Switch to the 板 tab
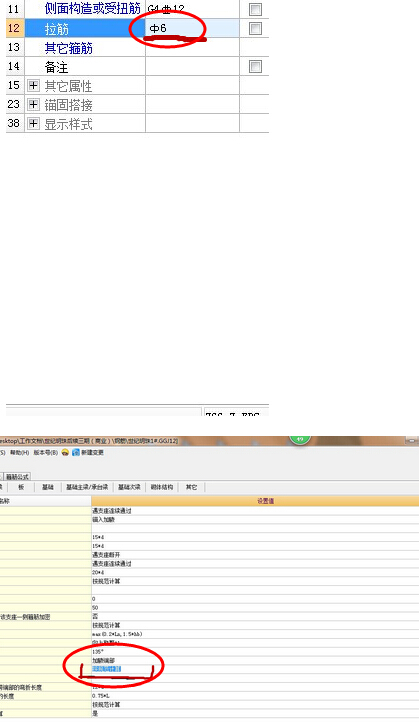This screenshot has width=419, height=722. click(21, 487)
